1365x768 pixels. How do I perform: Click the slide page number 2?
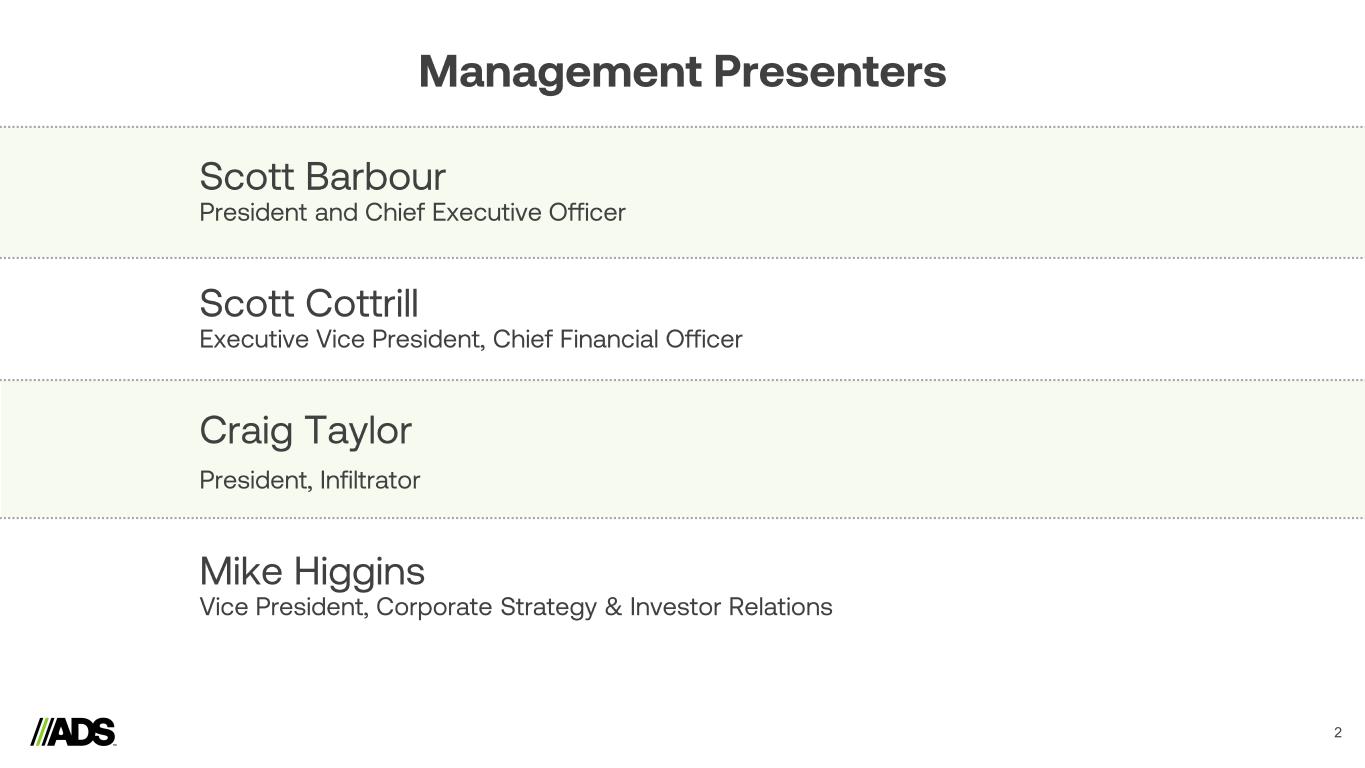pos(1338,733)
